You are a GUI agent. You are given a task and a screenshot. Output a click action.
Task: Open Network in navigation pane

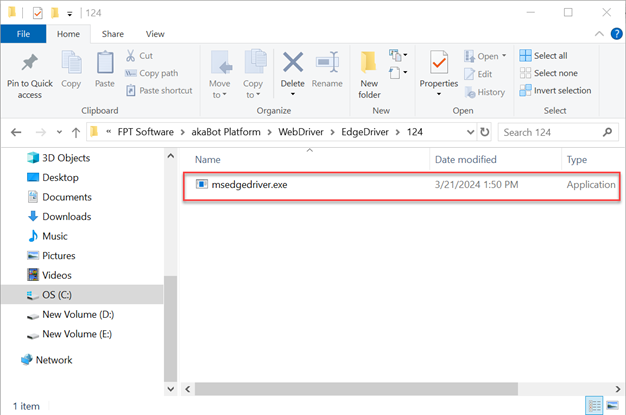47,360
